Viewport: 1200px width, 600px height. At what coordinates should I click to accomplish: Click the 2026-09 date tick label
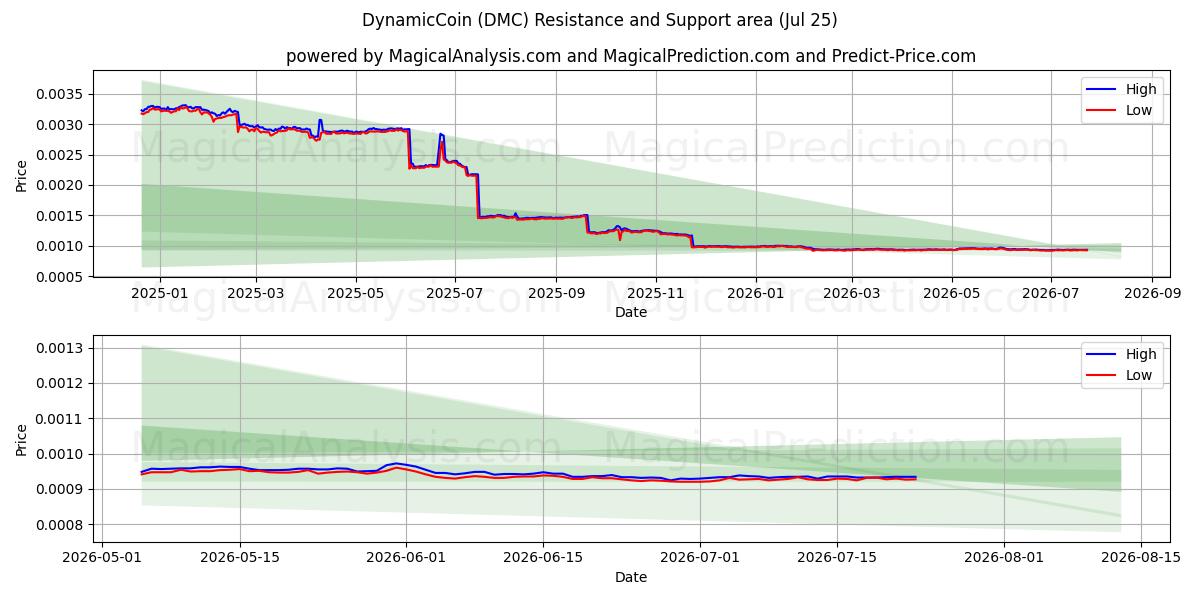point(1153,293)
